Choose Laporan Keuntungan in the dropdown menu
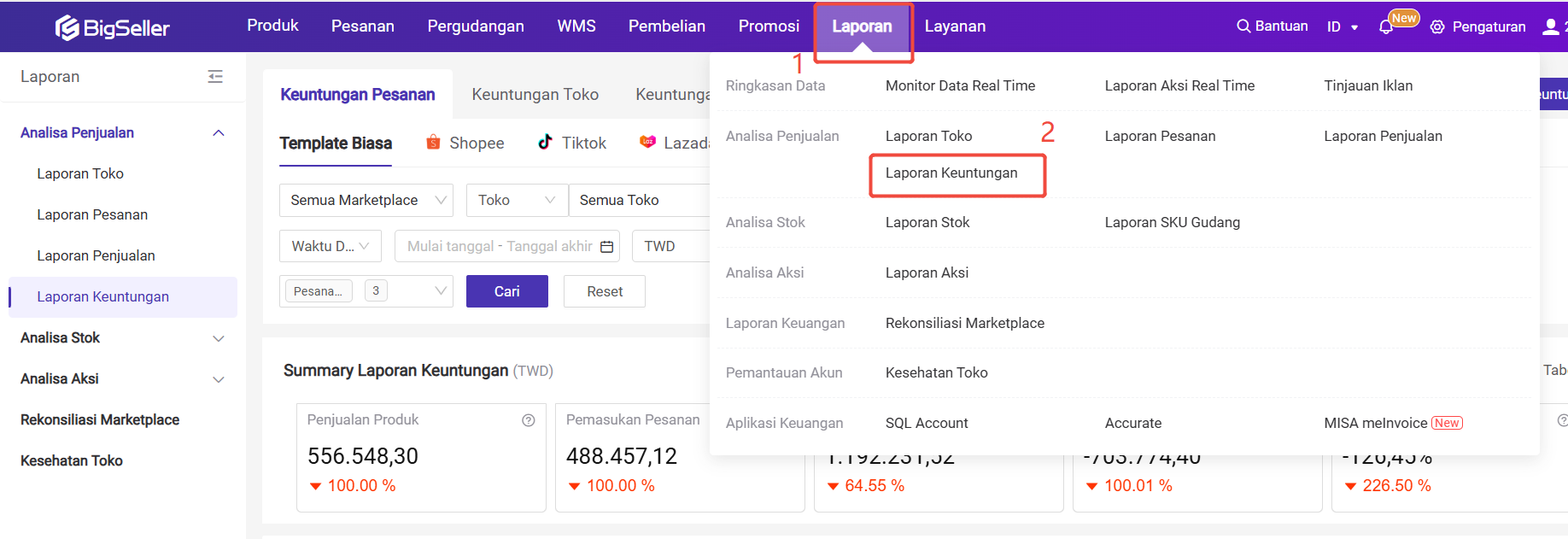 point(951,173)
